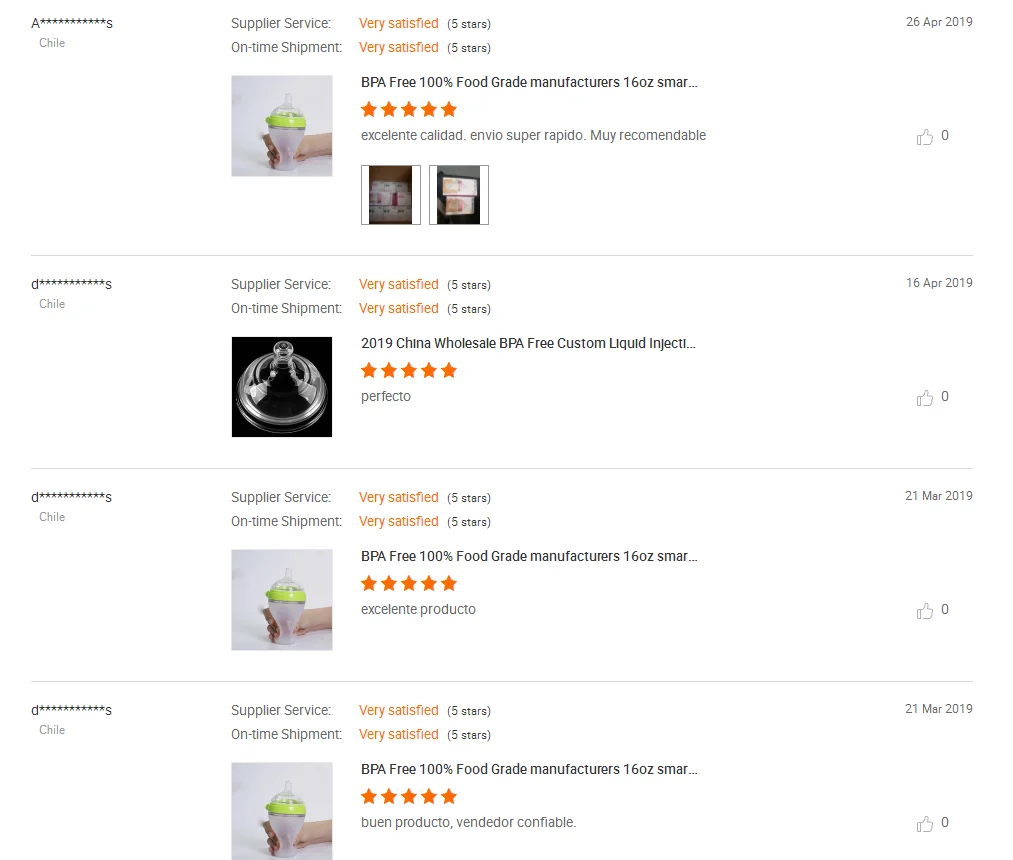Select reviewer name A***********s
The width and height of the screenshot is (1013, 860).
pos(72,23)
